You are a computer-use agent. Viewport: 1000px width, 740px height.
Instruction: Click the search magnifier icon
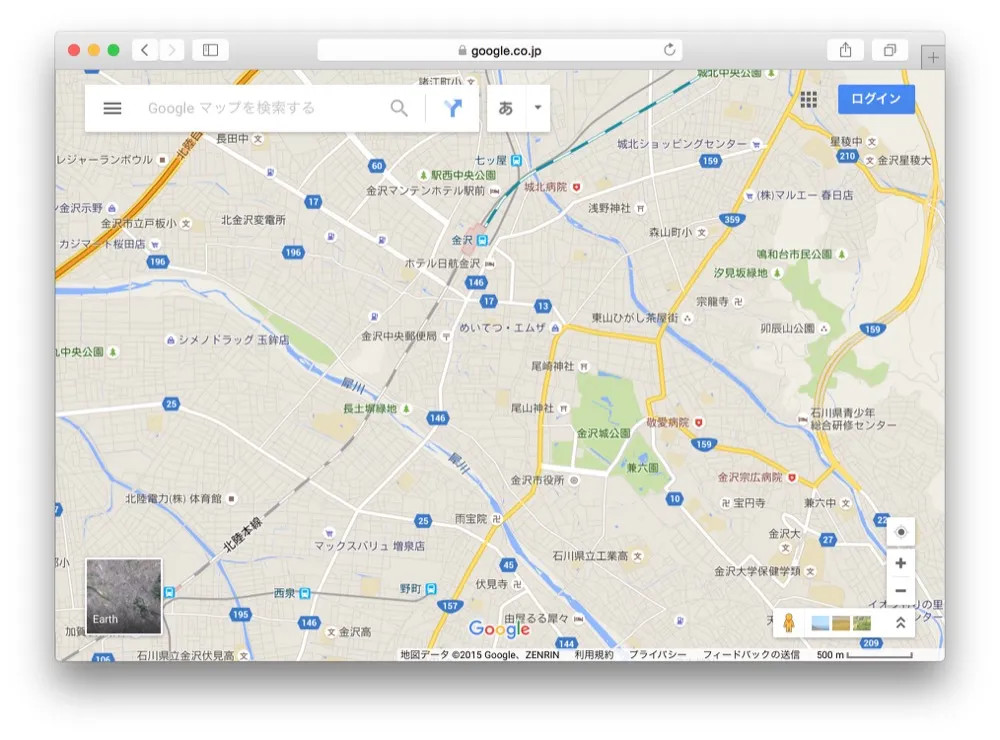(x=399, y=108)
